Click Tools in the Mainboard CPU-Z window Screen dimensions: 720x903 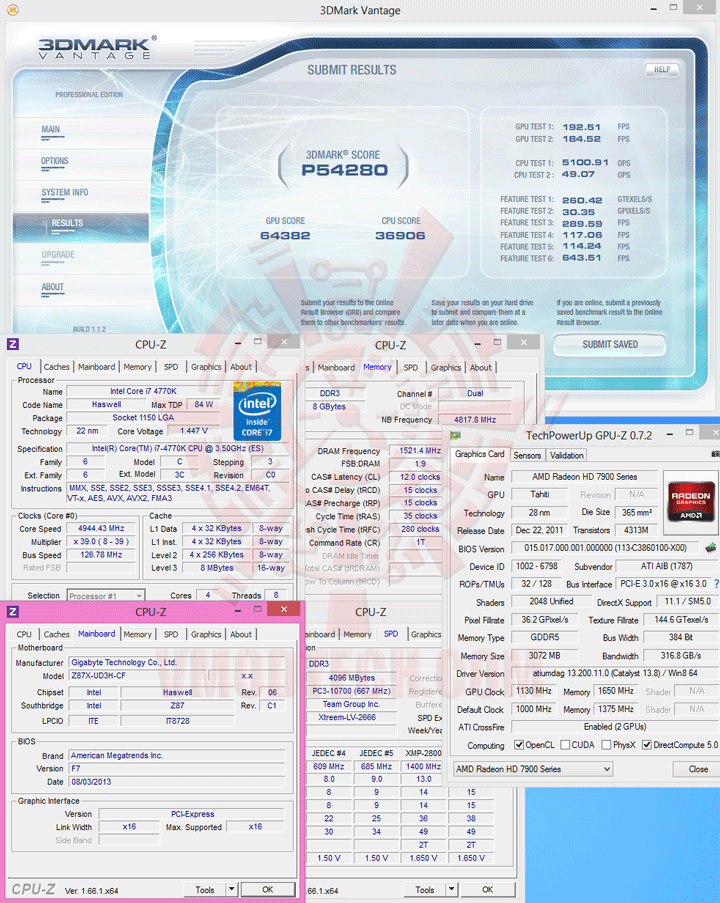[x=204, y=889]
